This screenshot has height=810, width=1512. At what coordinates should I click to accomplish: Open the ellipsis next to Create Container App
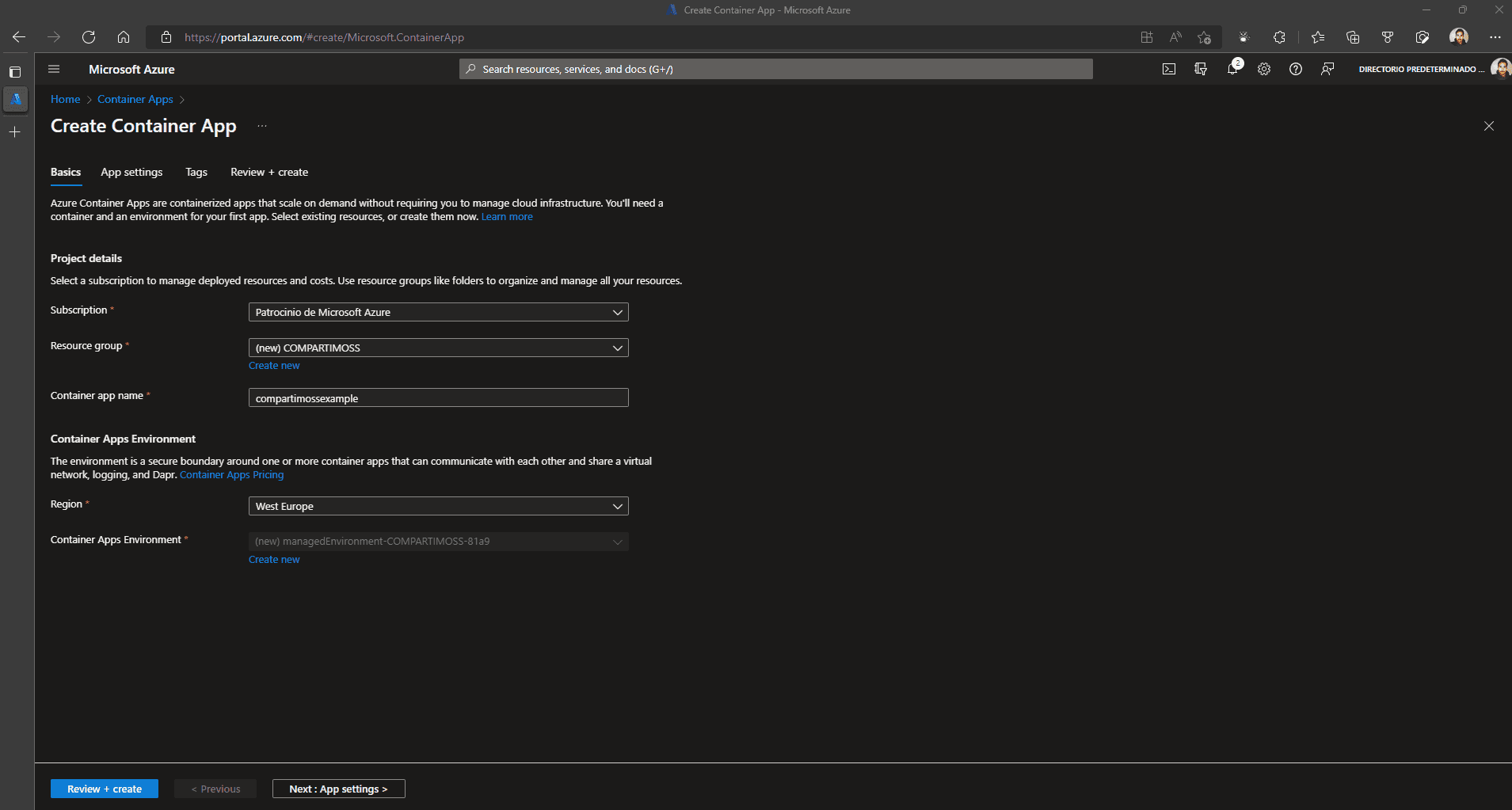coord(262,126)
